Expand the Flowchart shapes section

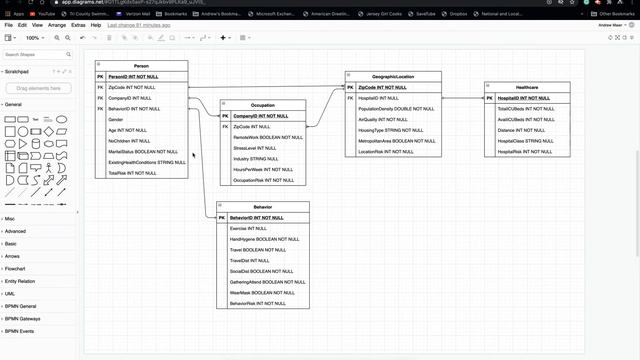(15, 269)
